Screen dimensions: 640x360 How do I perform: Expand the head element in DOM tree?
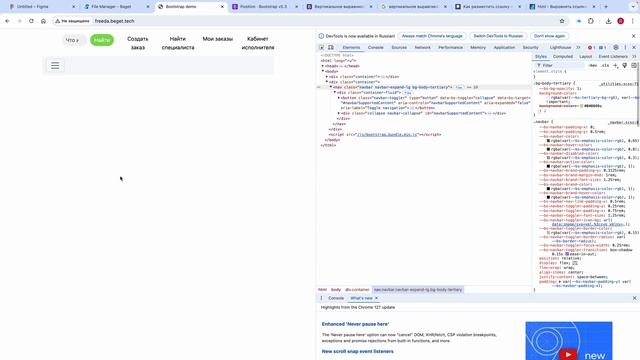(323, 66)
